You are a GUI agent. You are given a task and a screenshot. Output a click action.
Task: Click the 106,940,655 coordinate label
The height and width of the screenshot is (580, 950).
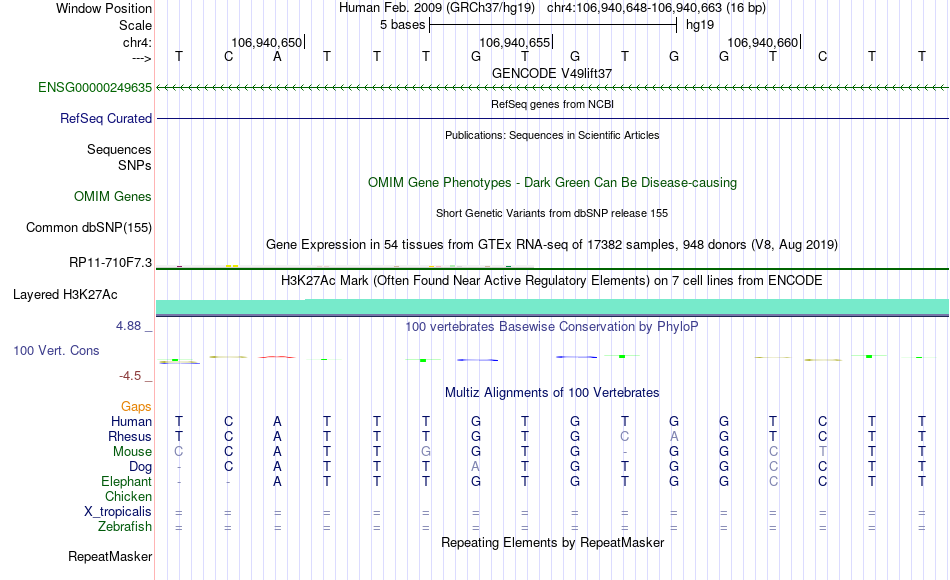coord(514,42)
